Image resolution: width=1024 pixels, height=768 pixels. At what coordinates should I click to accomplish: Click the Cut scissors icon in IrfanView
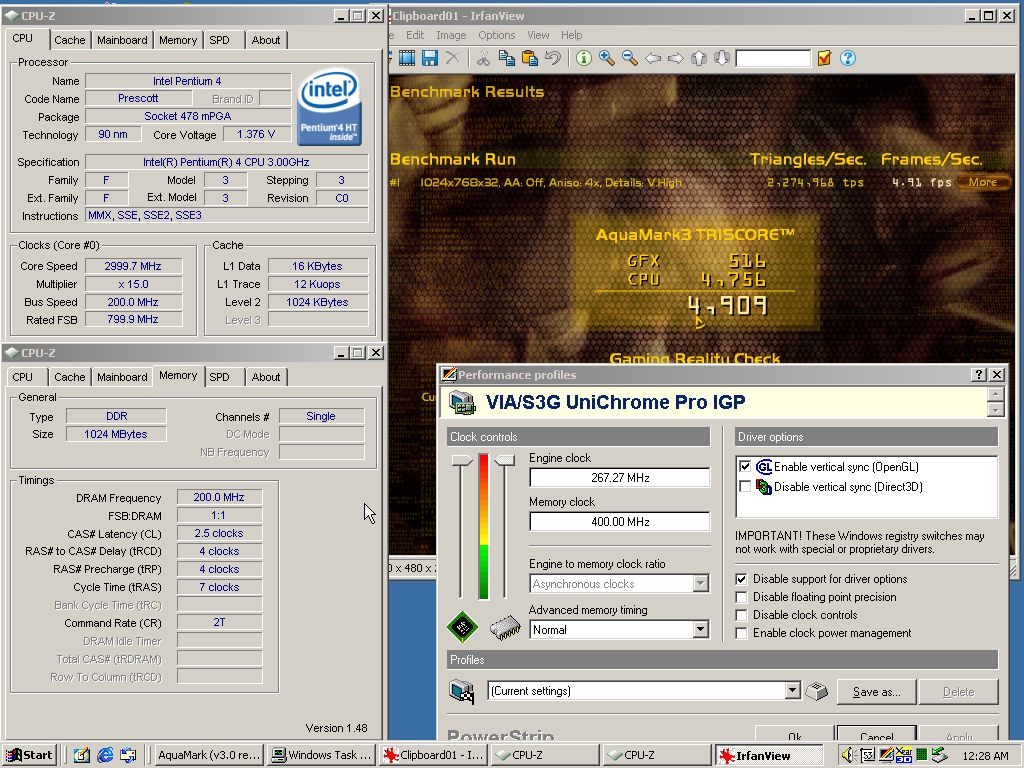click(x=483, y=58)
